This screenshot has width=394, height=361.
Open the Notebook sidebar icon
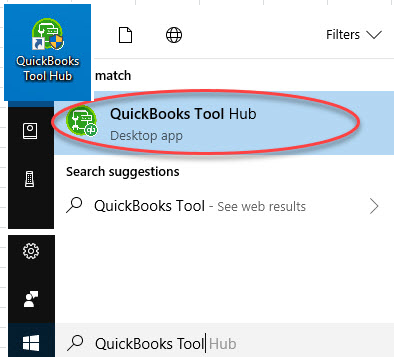pos(30,131)
